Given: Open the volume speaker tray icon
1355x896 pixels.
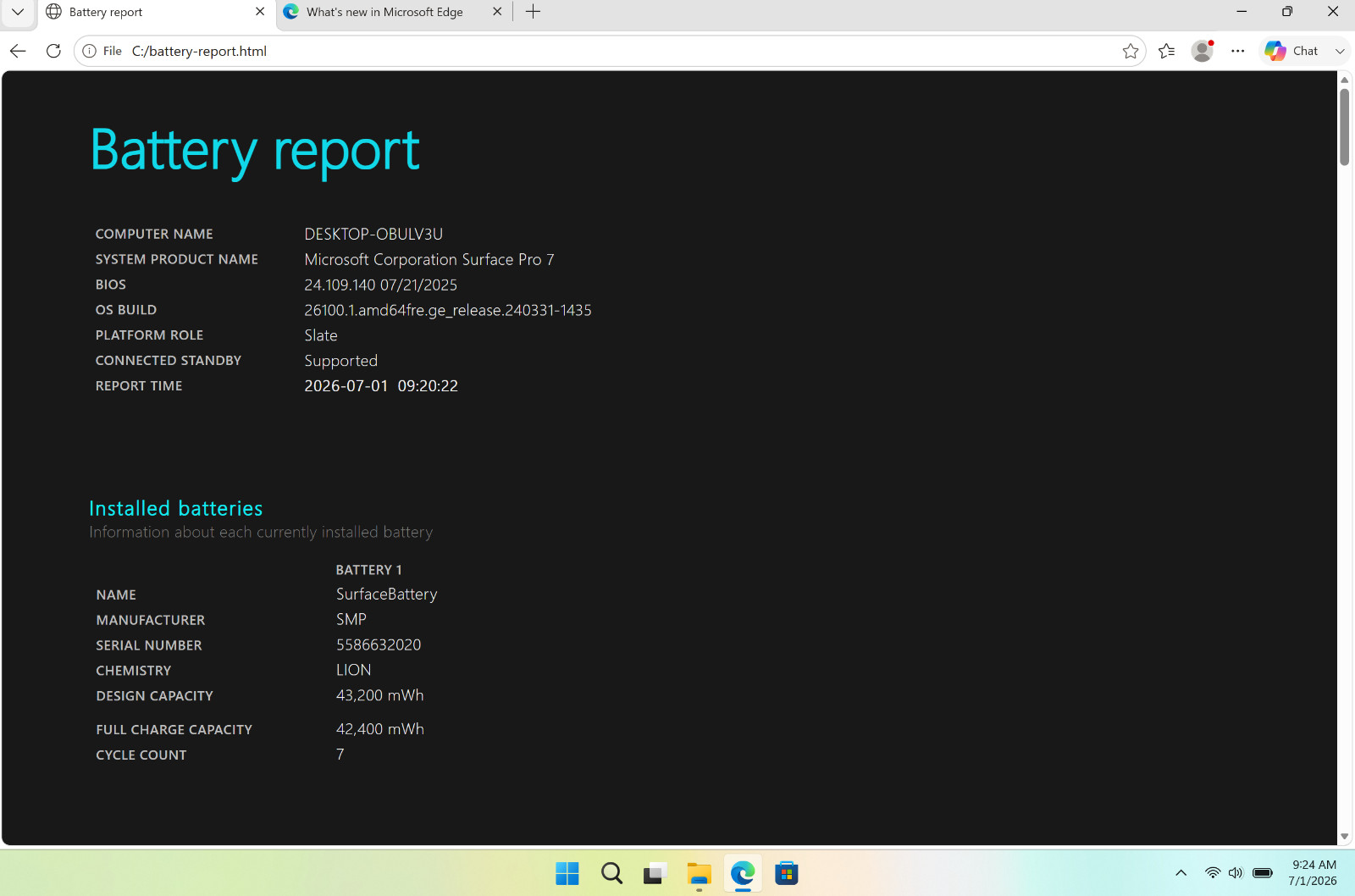Looking at the screenshot, I should click(1236, 873).
